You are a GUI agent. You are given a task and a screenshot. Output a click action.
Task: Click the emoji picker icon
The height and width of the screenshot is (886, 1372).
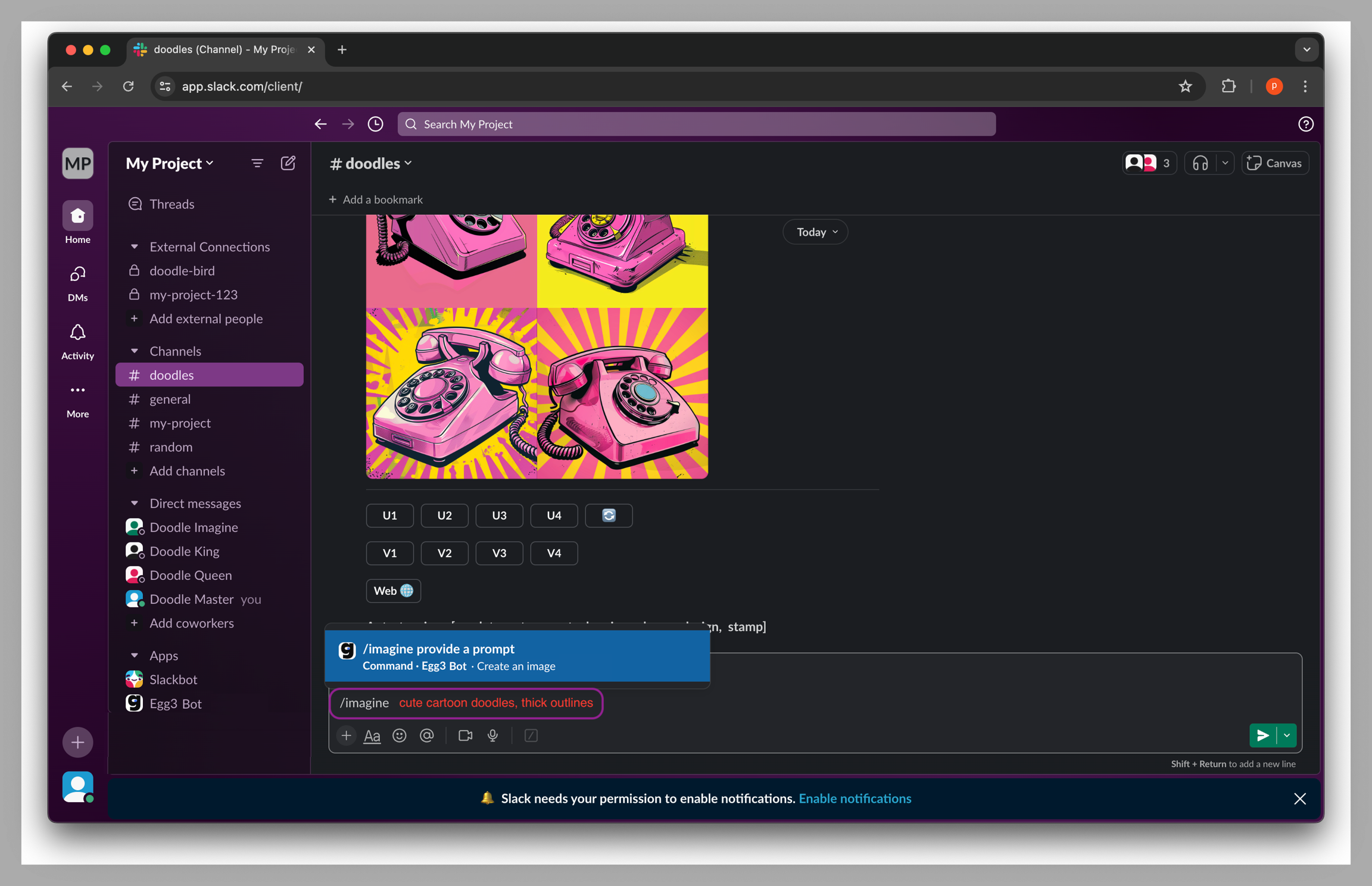(x=400, y=736)
